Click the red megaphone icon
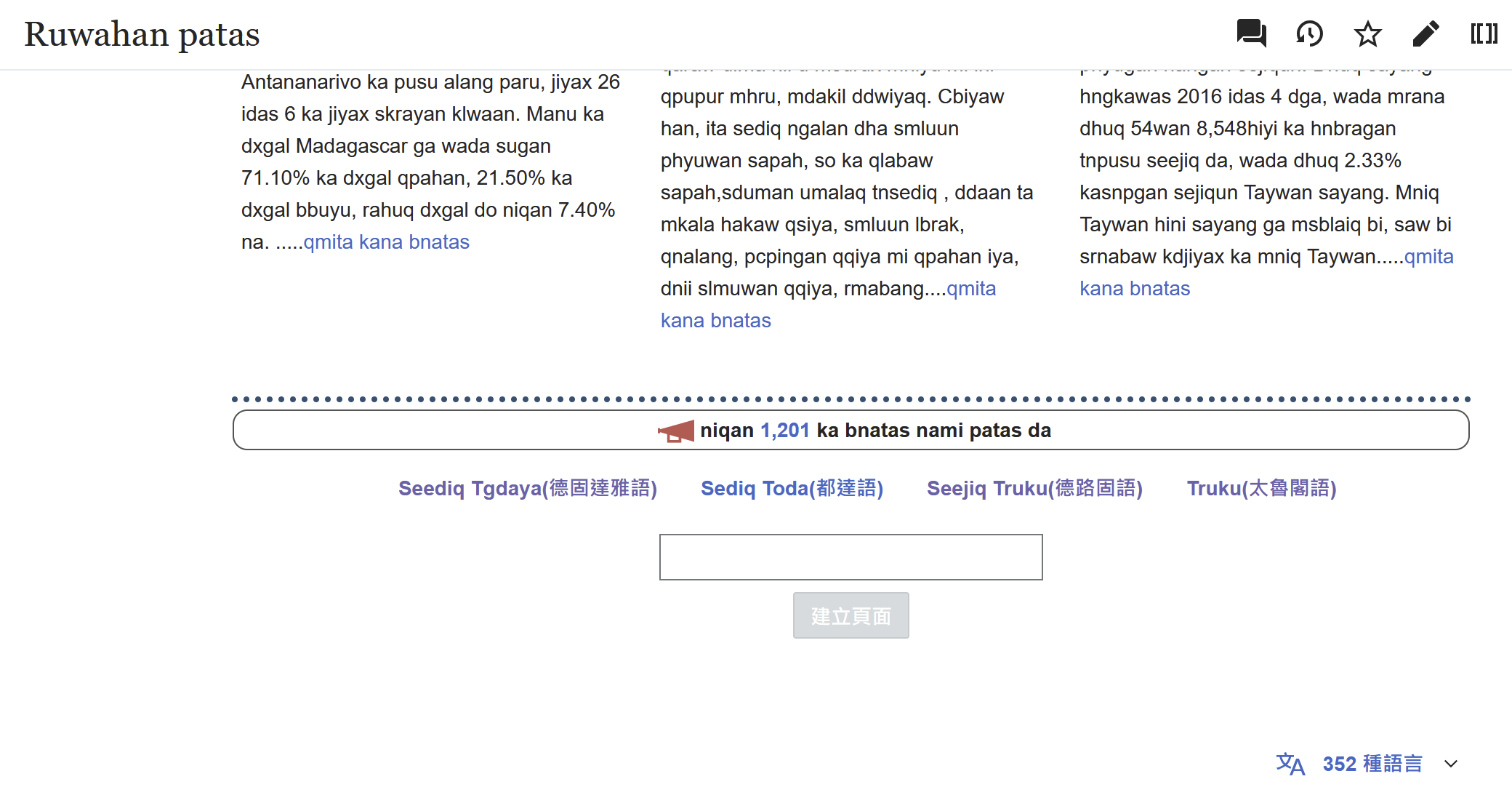Screen dimensions: 1512x787 click(x=676, y=431)
